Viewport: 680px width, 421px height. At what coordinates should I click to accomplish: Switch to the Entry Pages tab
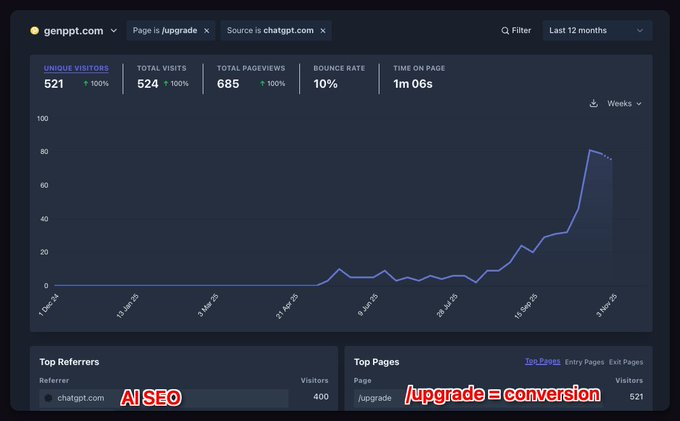coord(584,362)
